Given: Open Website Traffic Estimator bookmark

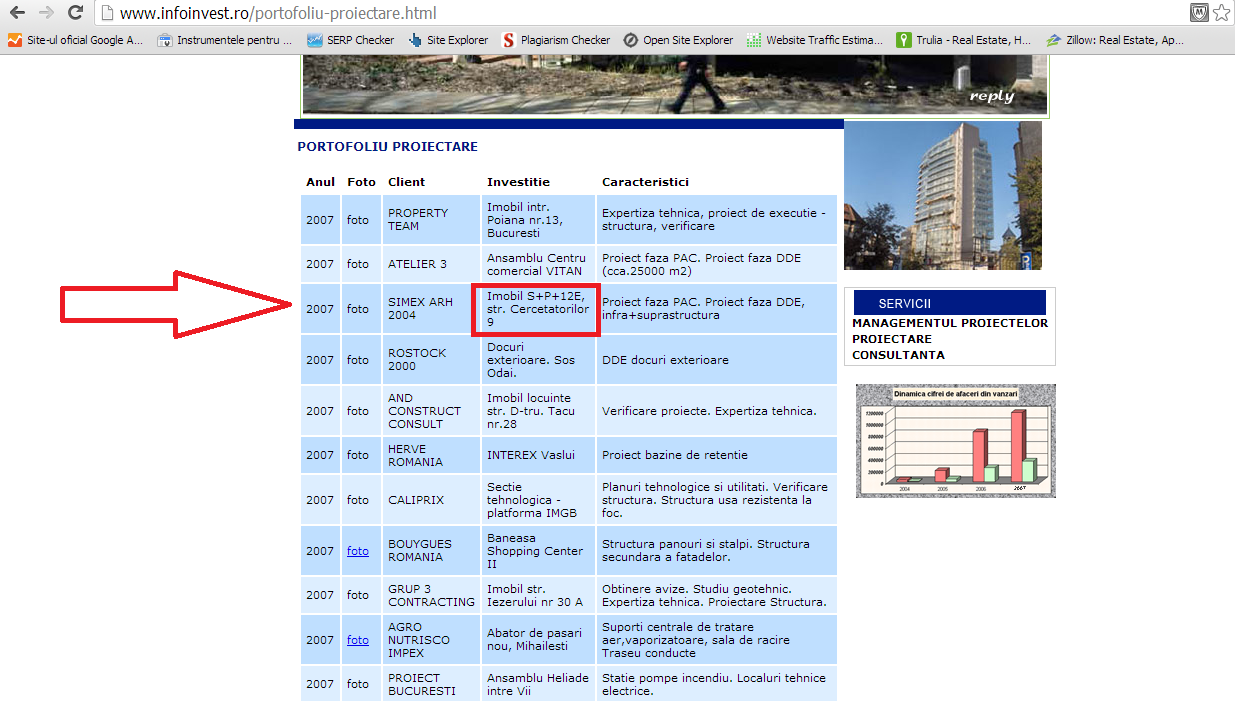Looking at the screenshot, I should click(815, 40).
